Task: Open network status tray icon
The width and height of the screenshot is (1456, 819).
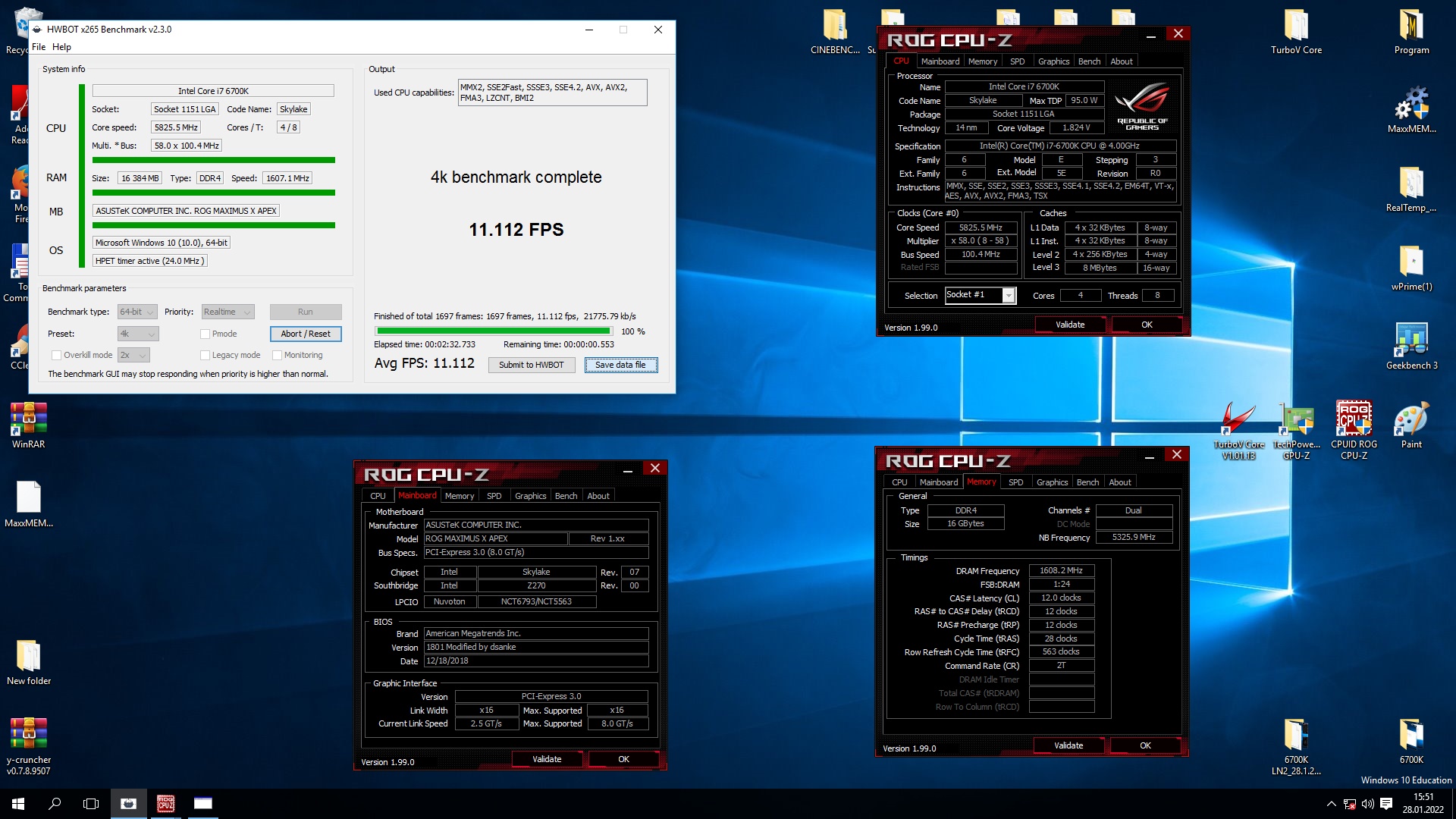Action: coord(1350,804)
